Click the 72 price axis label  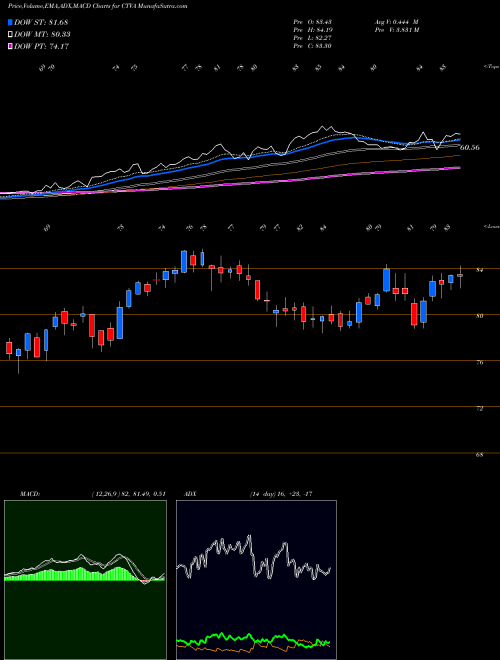tap(481, 408)
